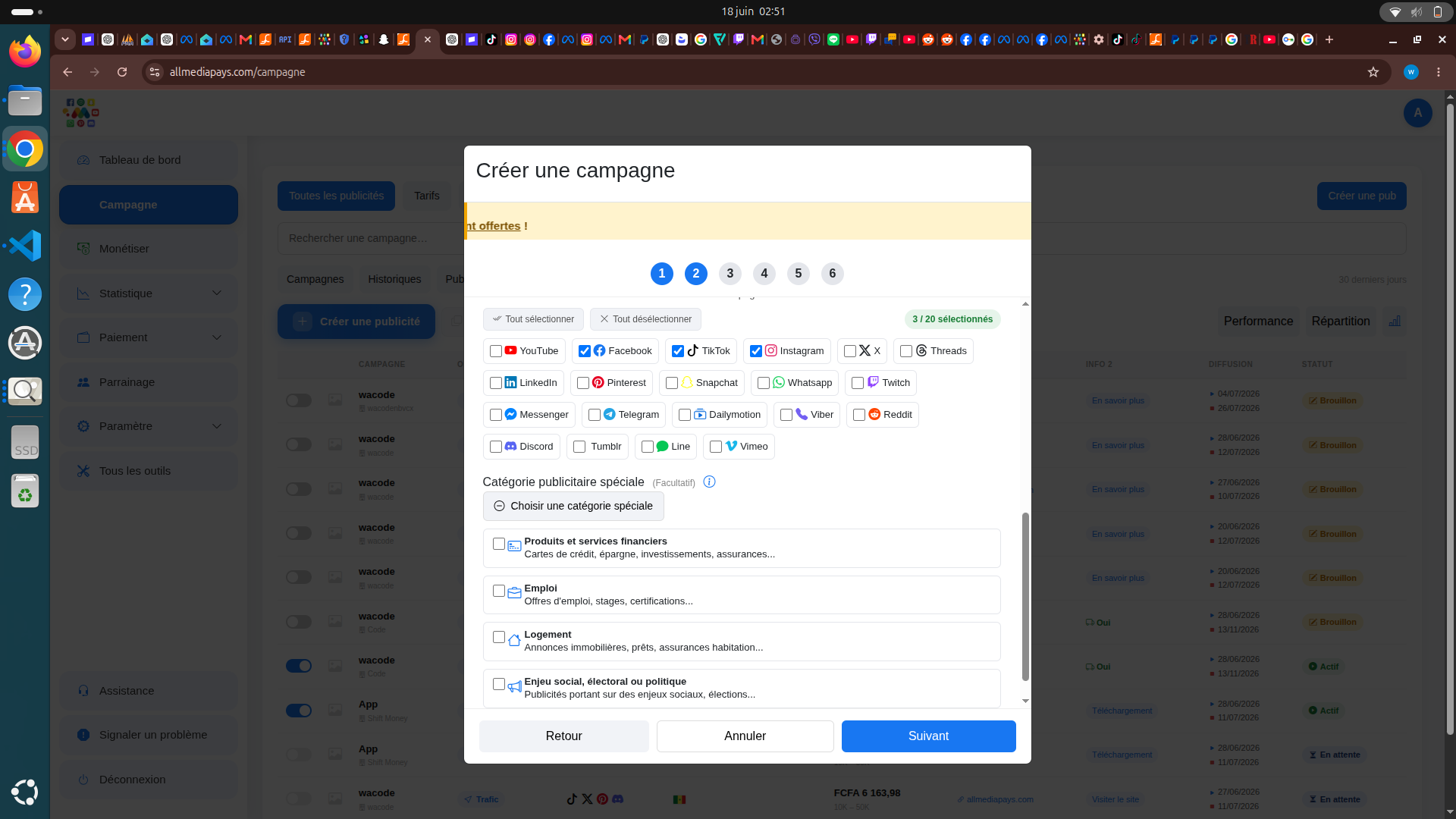Click Déconnexion in the sidebar
The image size is (1456, 819).
pyautogui.click(x=149, y=780)
